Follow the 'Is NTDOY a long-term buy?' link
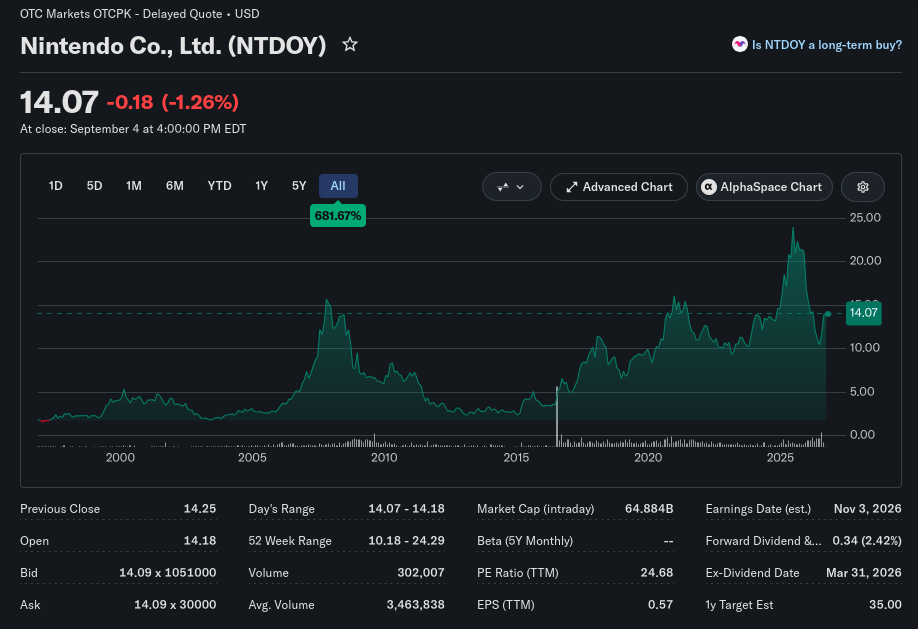Screen dimensions: 918x629 tap(826, 45)
